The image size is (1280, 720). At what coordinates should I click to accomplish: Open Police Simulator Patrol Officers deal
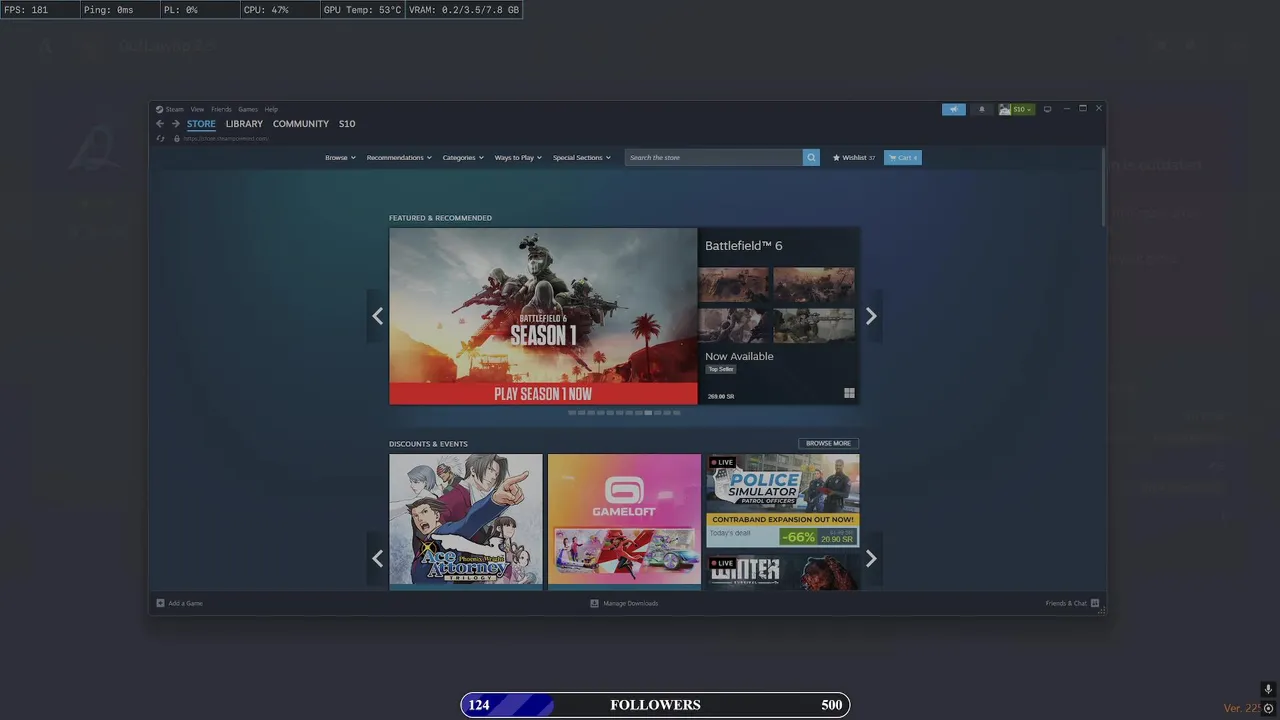click(x=783, y=500)
